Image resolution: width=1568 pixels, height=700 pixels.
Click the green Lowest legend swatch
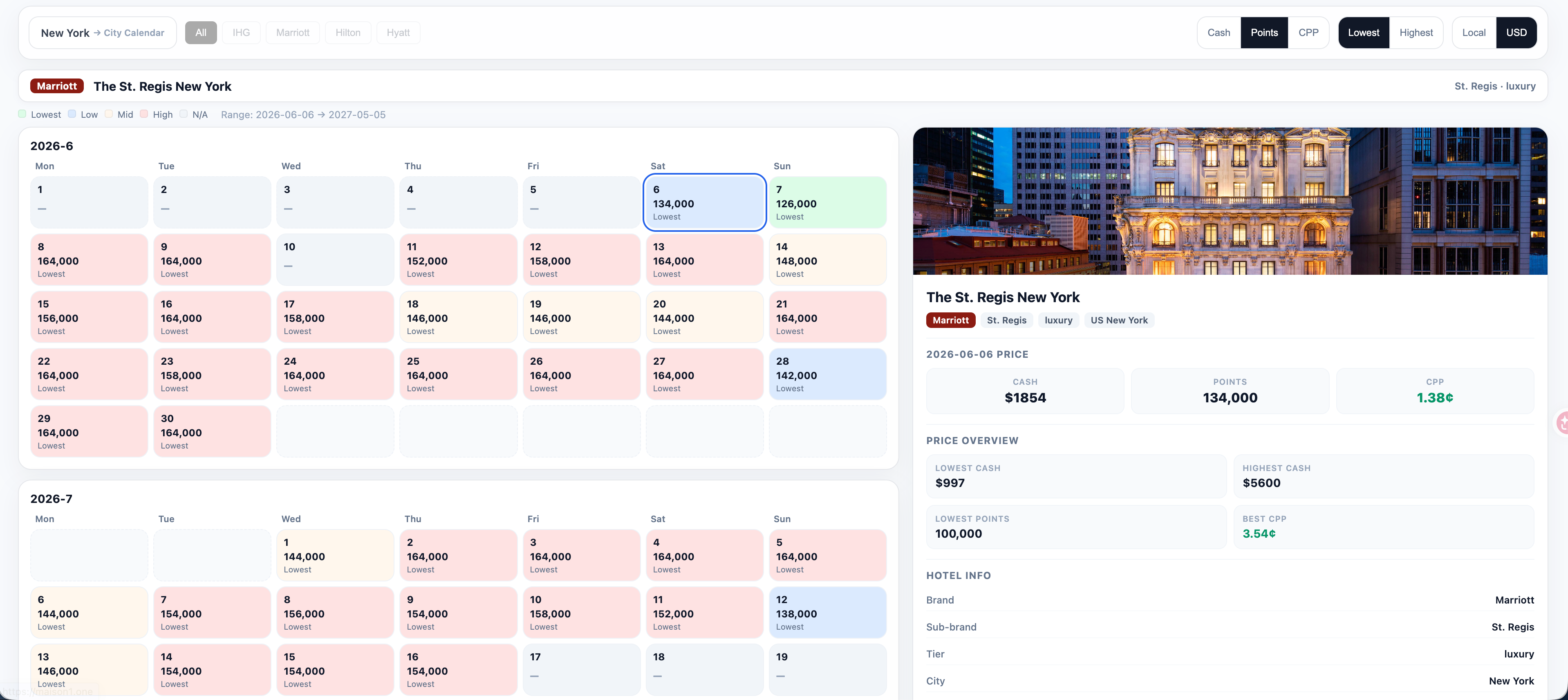[x=22, y=114]
